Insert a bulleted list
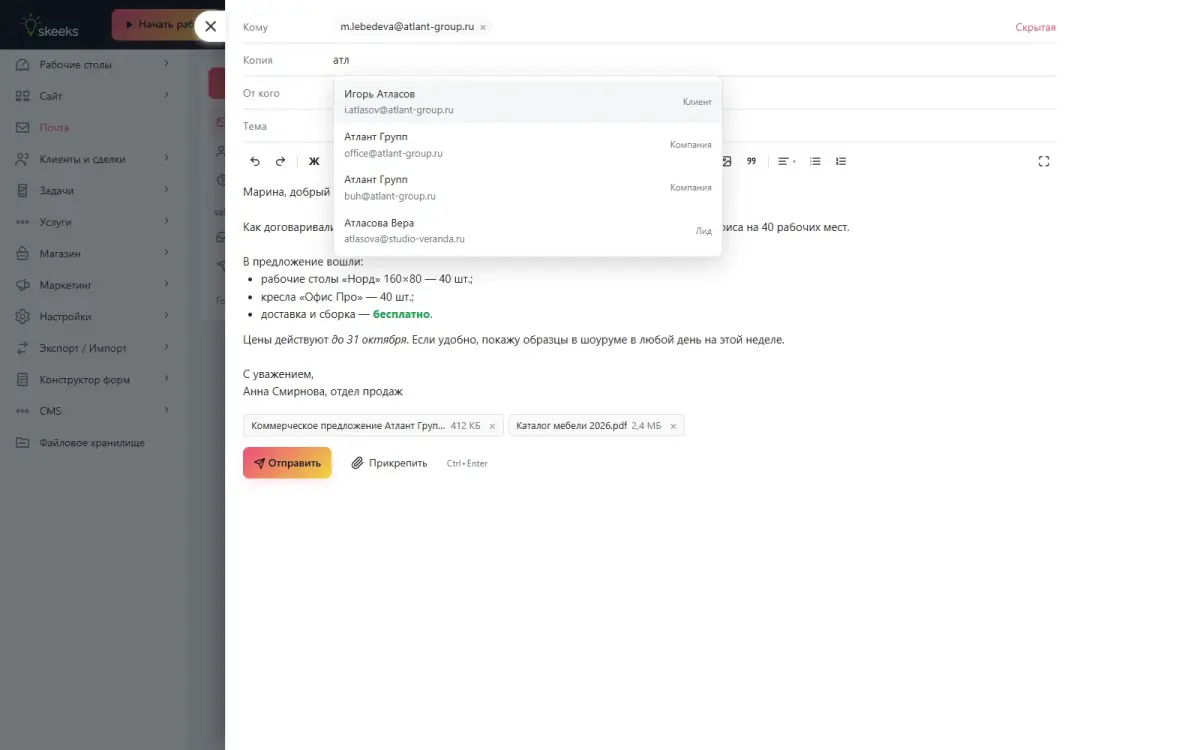The height and width of the screenshot is (750, 1200). tap(815, 161)
